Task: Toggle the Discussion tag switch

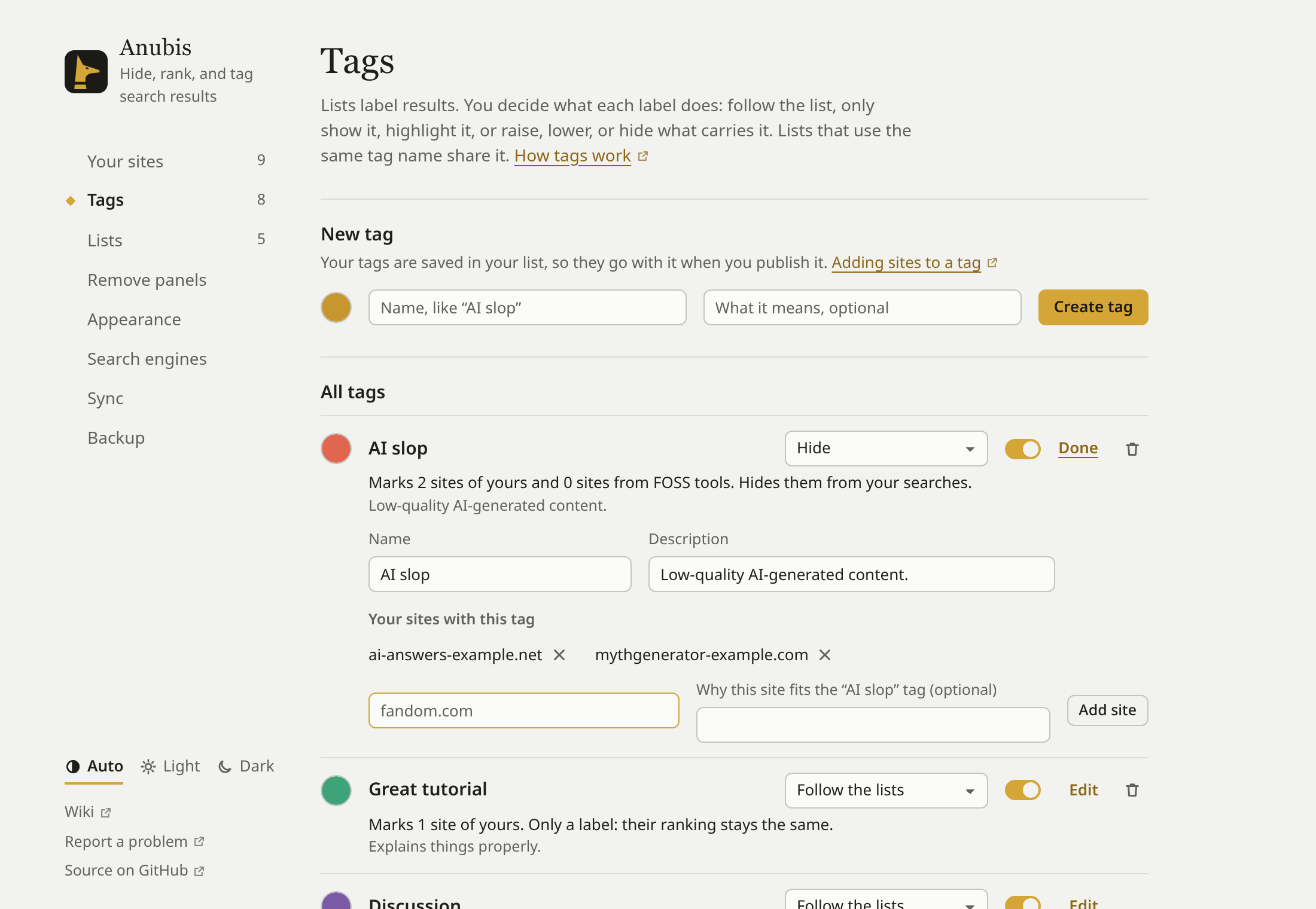Action: click(x=1022, y=903)
